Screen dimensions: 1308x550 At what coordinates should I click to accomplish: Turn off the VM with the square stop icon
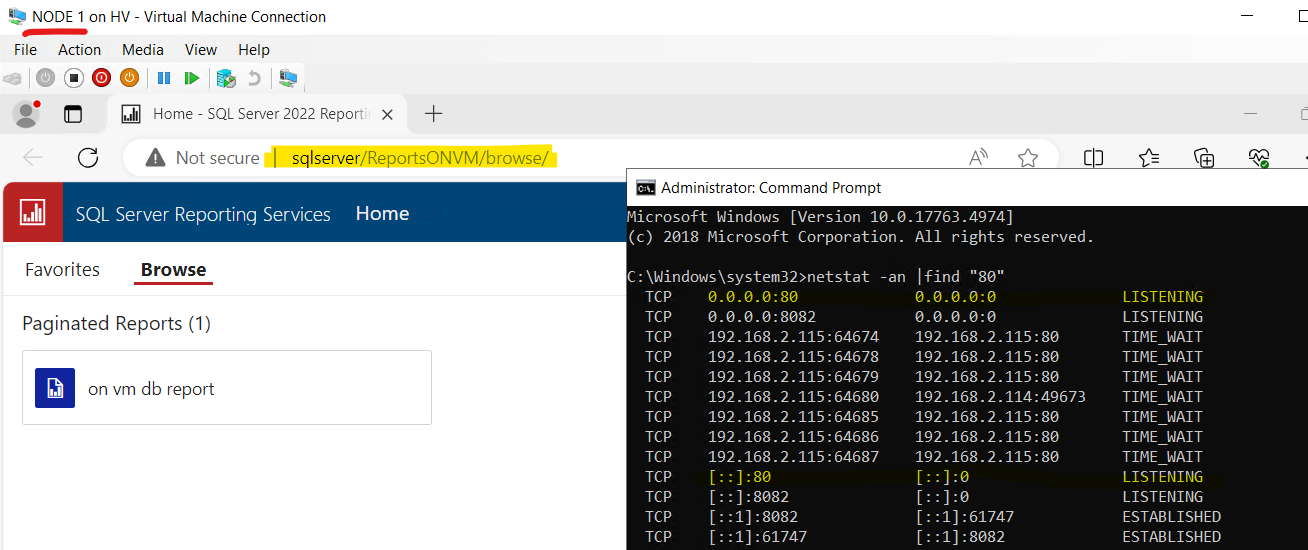click(73, 77)
